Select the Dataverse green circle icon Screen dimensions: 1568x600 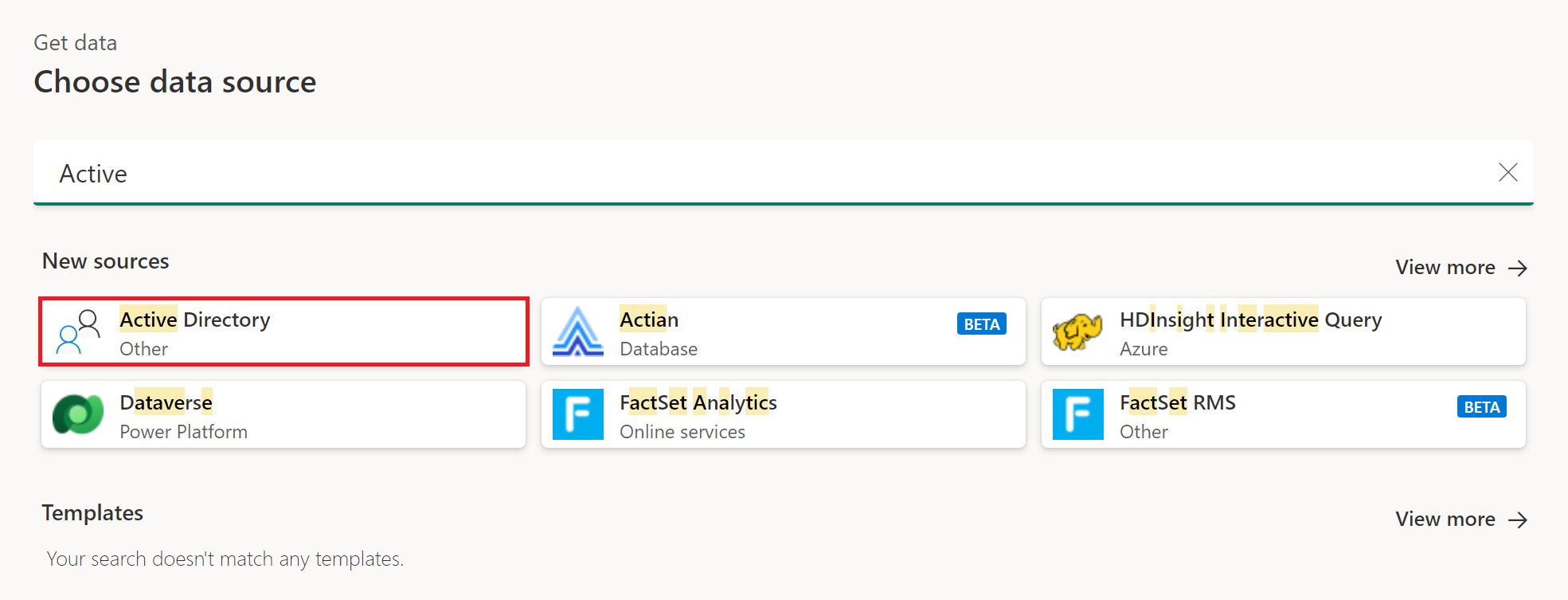[x=77, y=414]
